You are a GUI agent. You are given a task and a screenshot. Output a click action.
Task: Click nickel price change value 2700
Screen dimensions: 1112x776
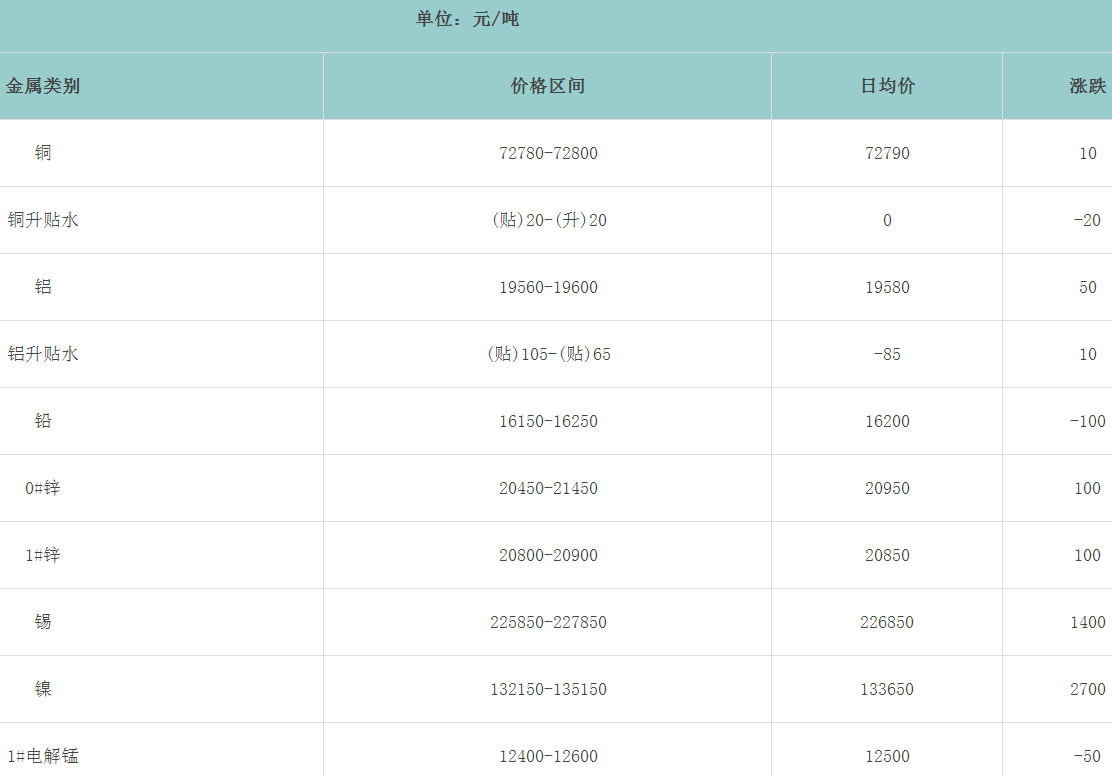(x=1087, y=689)
